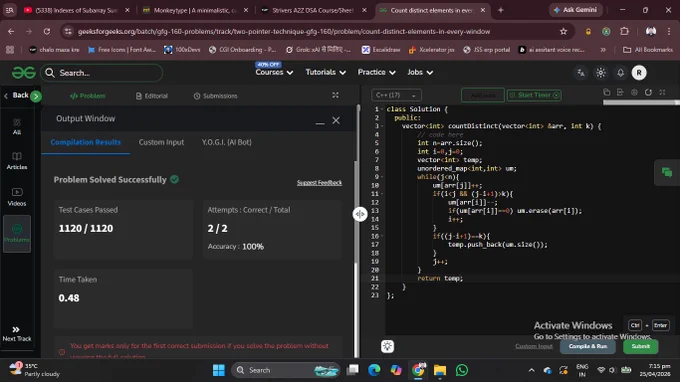Image resolution: width=680 pixels, height=382 pixels.
Task: Click the panel splitter handle
Action: pos(360,214)
